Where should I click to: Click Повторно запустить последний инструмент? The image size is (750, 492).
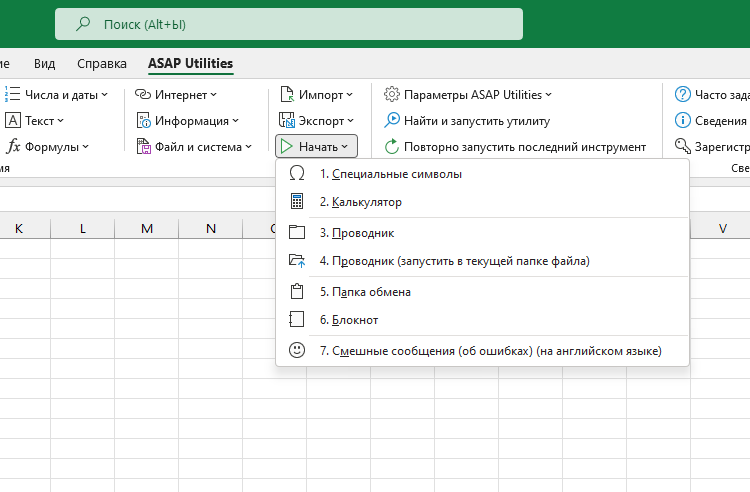pyautogui.click(x=515, y=147)
